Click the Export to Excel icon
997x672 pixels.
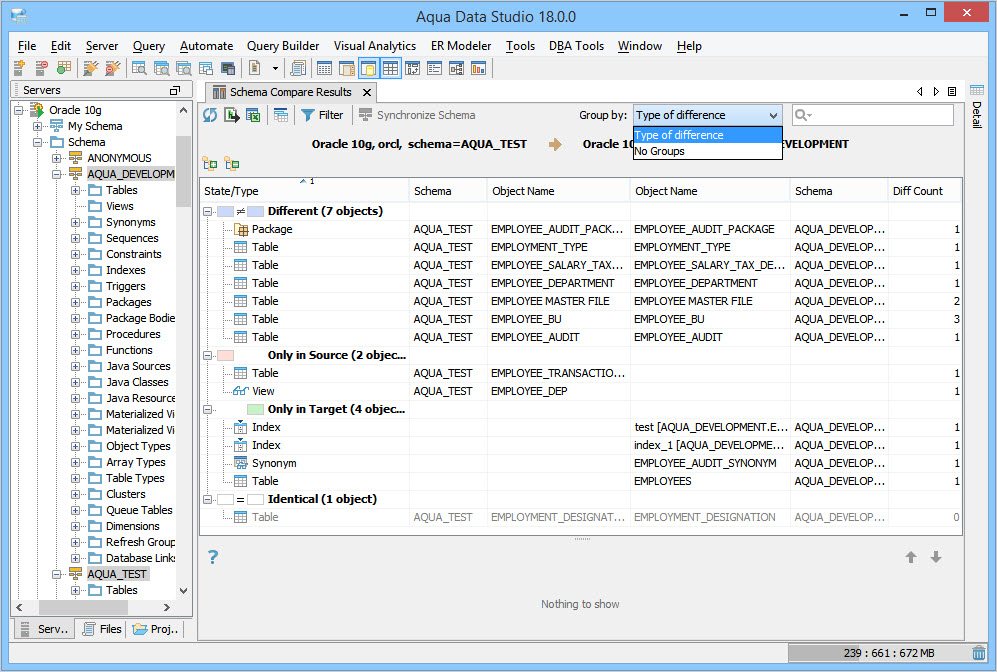[253, 115]
